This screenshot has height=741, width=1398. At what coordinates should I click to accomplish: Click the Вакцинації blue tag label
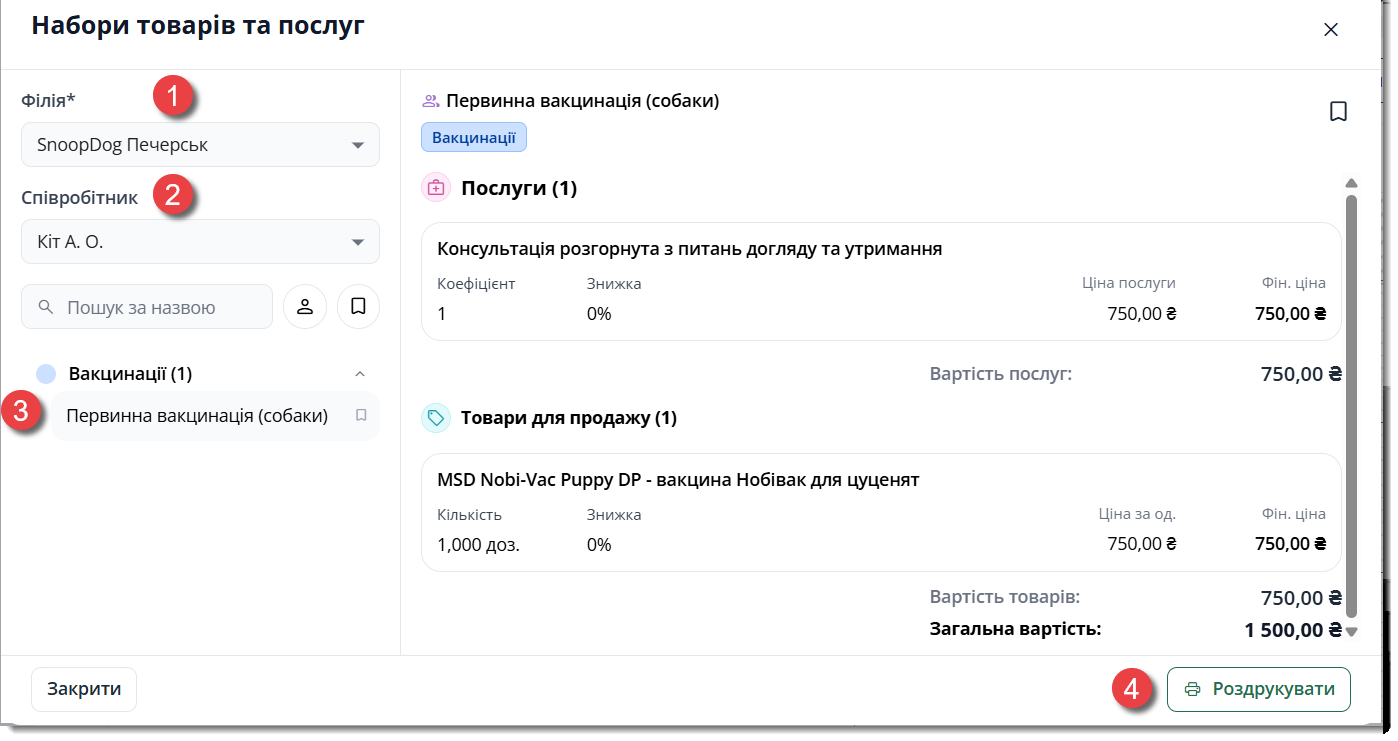pos(474,138)
